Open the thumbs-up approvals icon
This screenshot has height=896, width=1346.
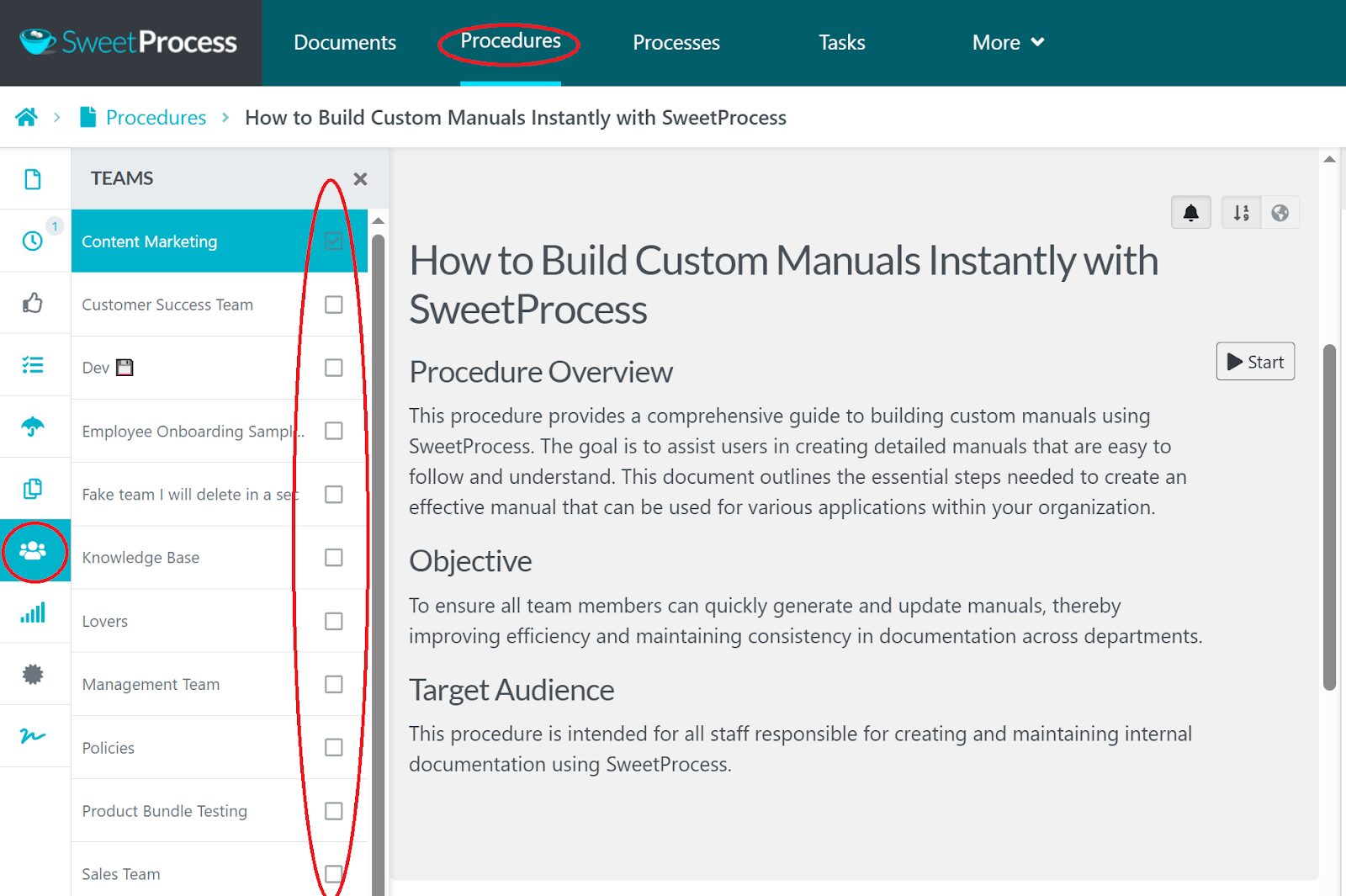coord(33,303)
